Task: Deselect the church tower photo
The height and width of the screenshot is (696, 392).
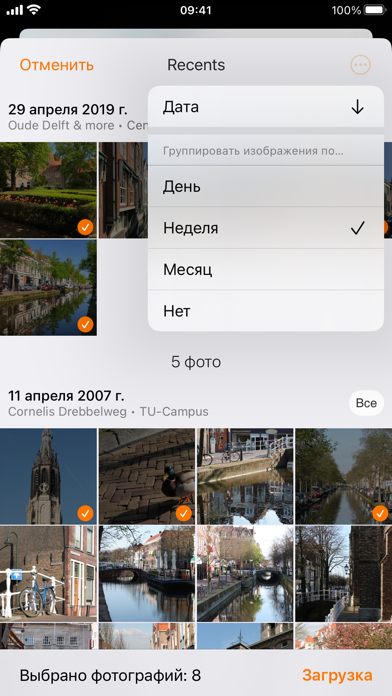Action: 48,476
